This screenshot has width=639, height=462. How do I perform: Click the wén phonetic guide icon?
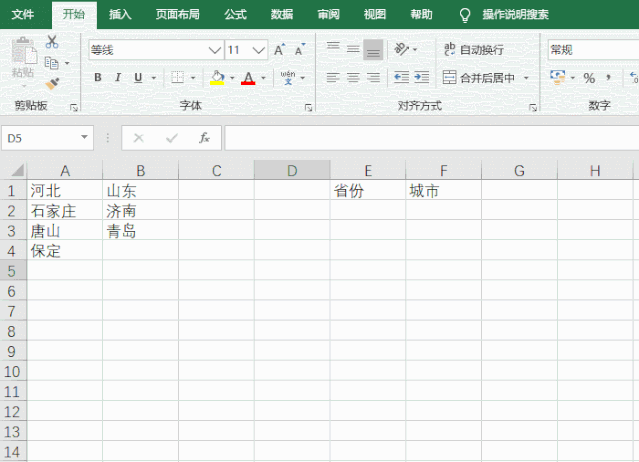point(288,77)
